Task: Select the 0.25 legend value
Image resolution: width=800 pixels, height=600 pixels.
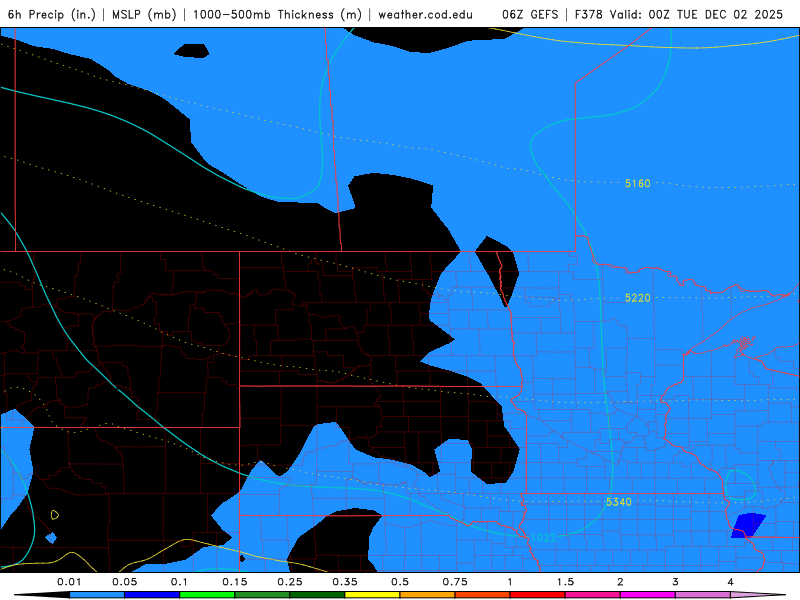Action: pyautogui.click(x=290, y=582)
